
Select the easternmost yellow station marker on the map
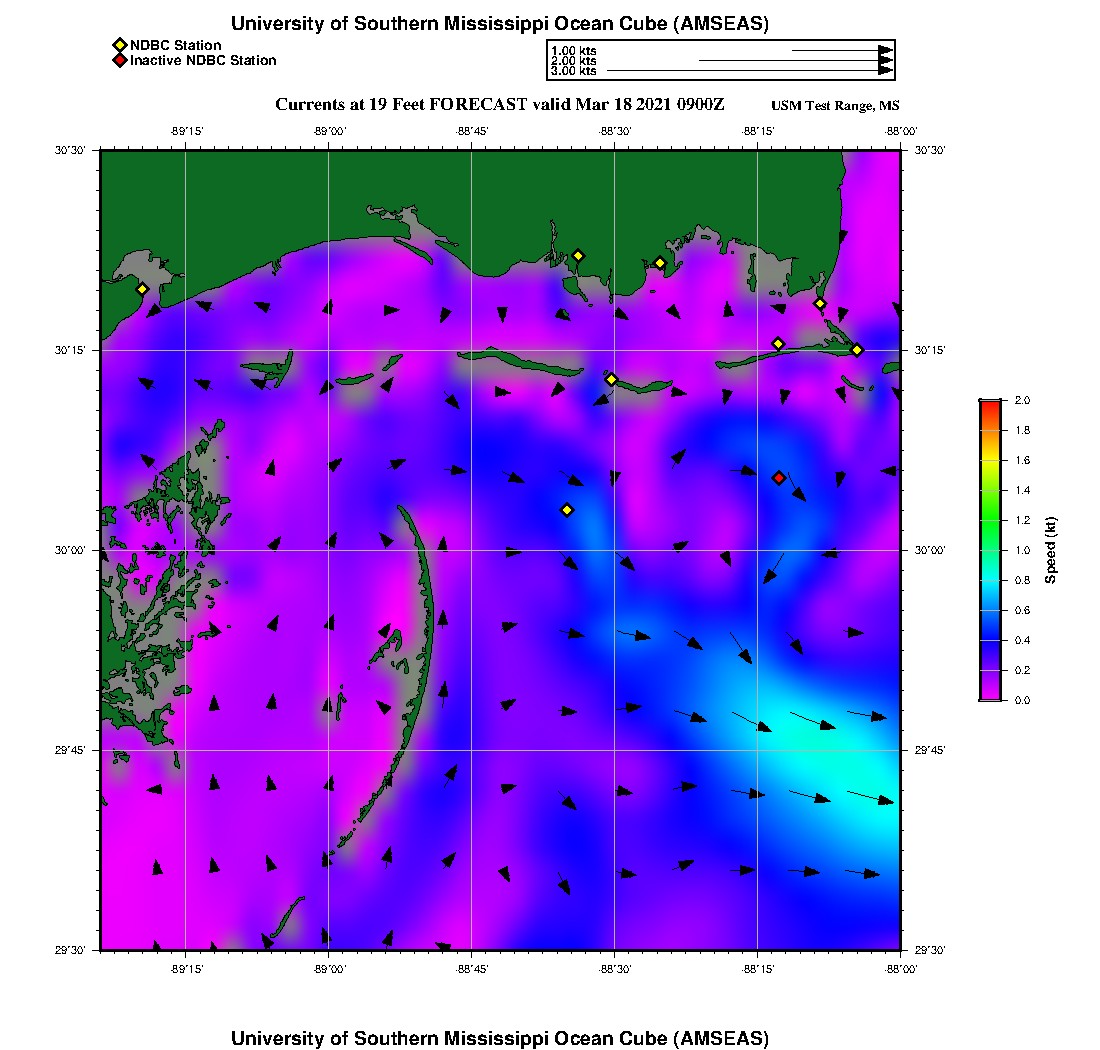tap(857, 350)
